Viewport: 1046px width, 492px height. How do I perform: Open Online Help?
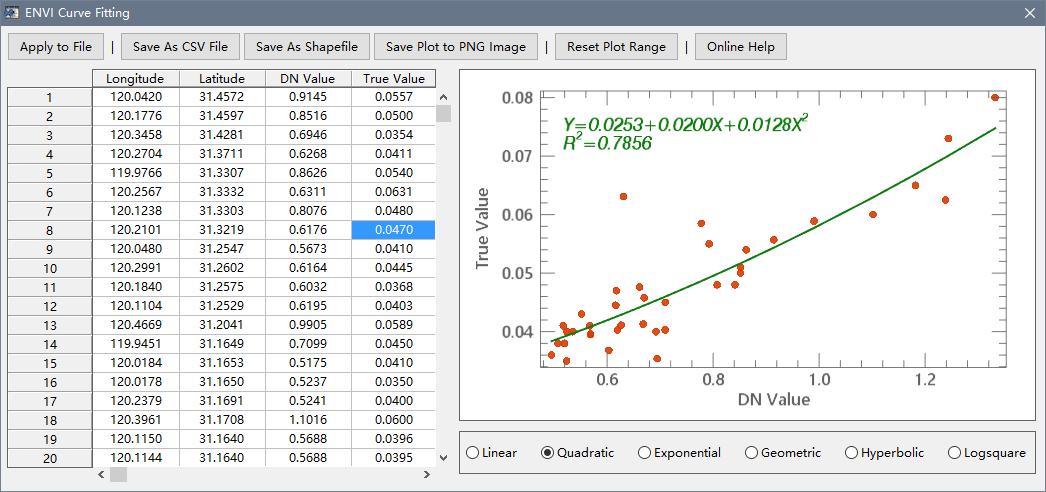click(741, 47)
